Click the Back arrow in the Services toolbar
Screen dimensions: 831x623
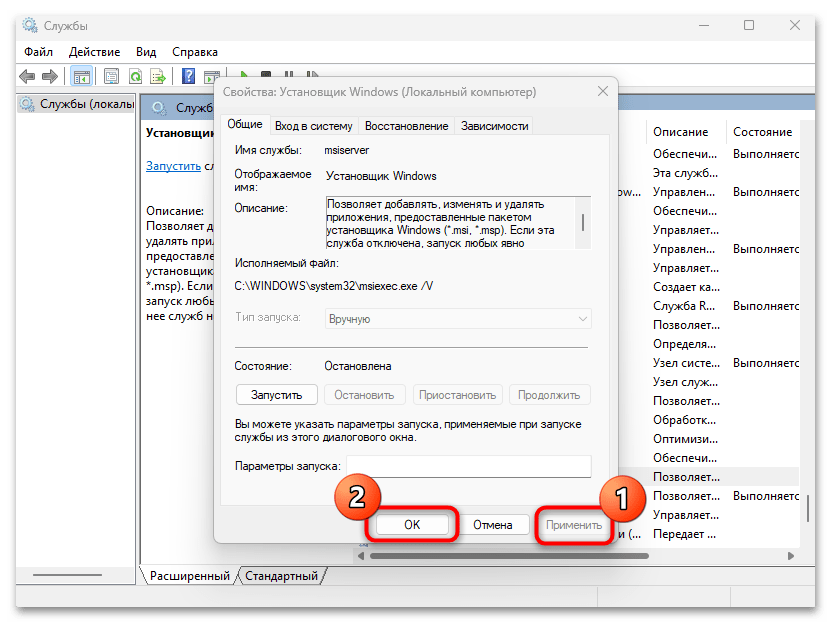click(x=27, y=77)
